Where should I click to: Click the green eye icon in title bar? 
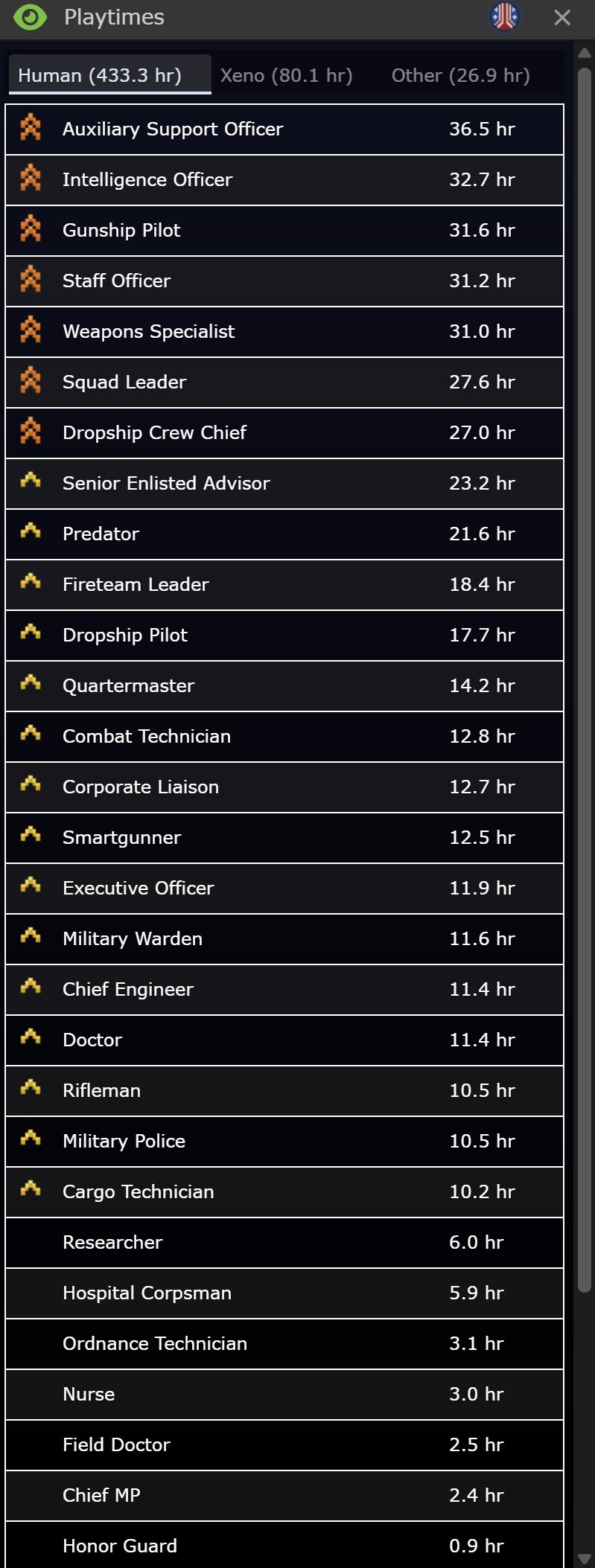pyautogui.click(x=30, y=17)
